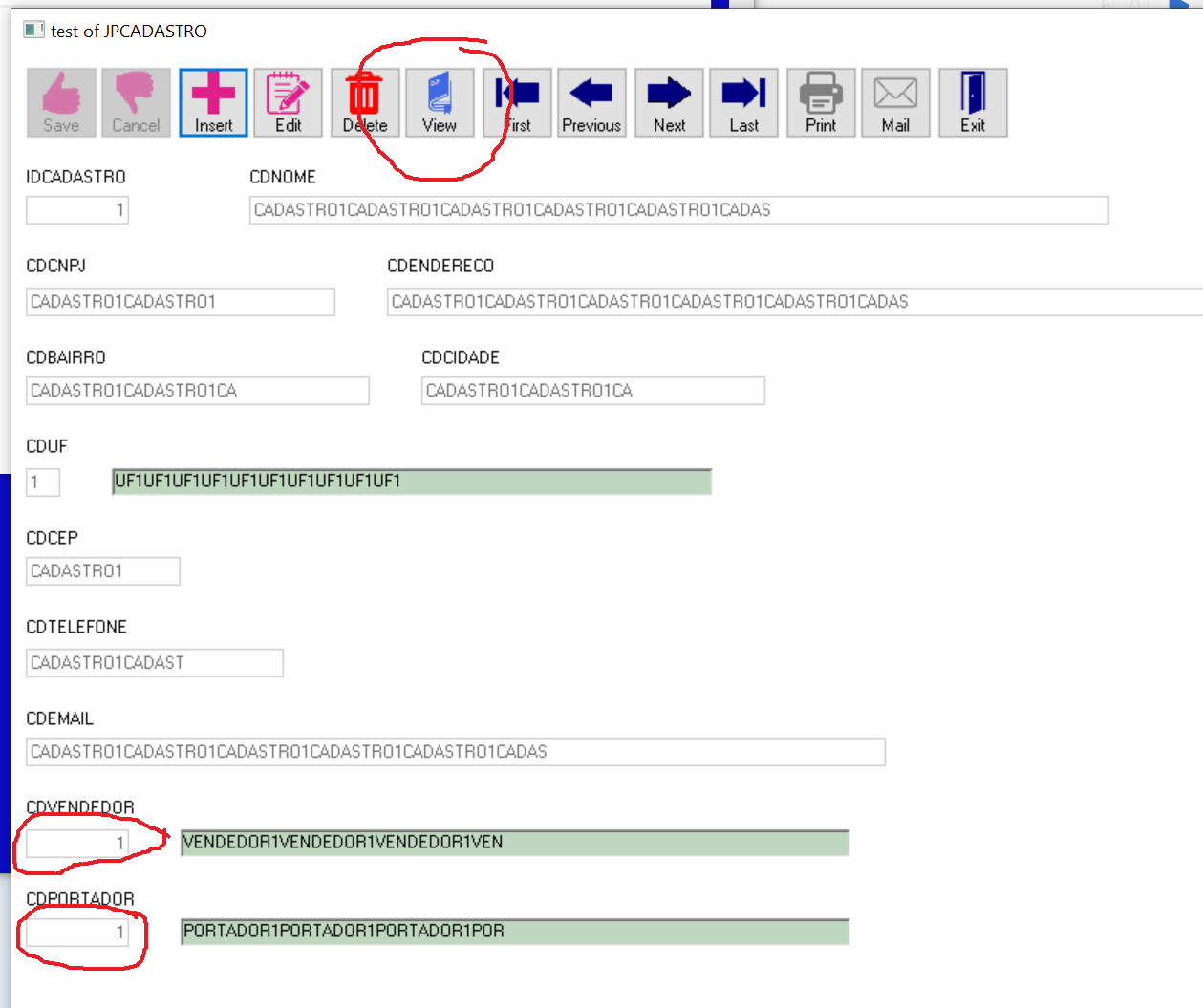1203x1008 pixels.
Task: Click the Print printer button
Action: (x=821, y=102)
